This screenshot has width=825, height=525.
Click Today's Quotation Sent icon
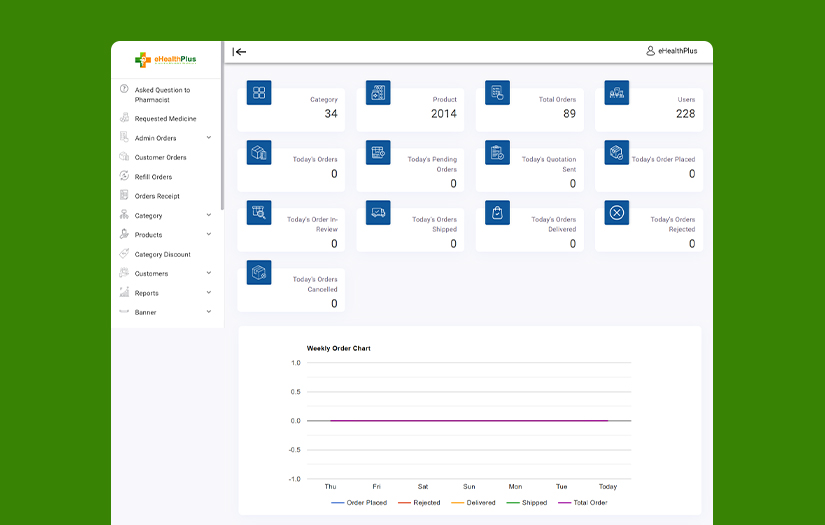pyautogui.click(x=497, y=153)
